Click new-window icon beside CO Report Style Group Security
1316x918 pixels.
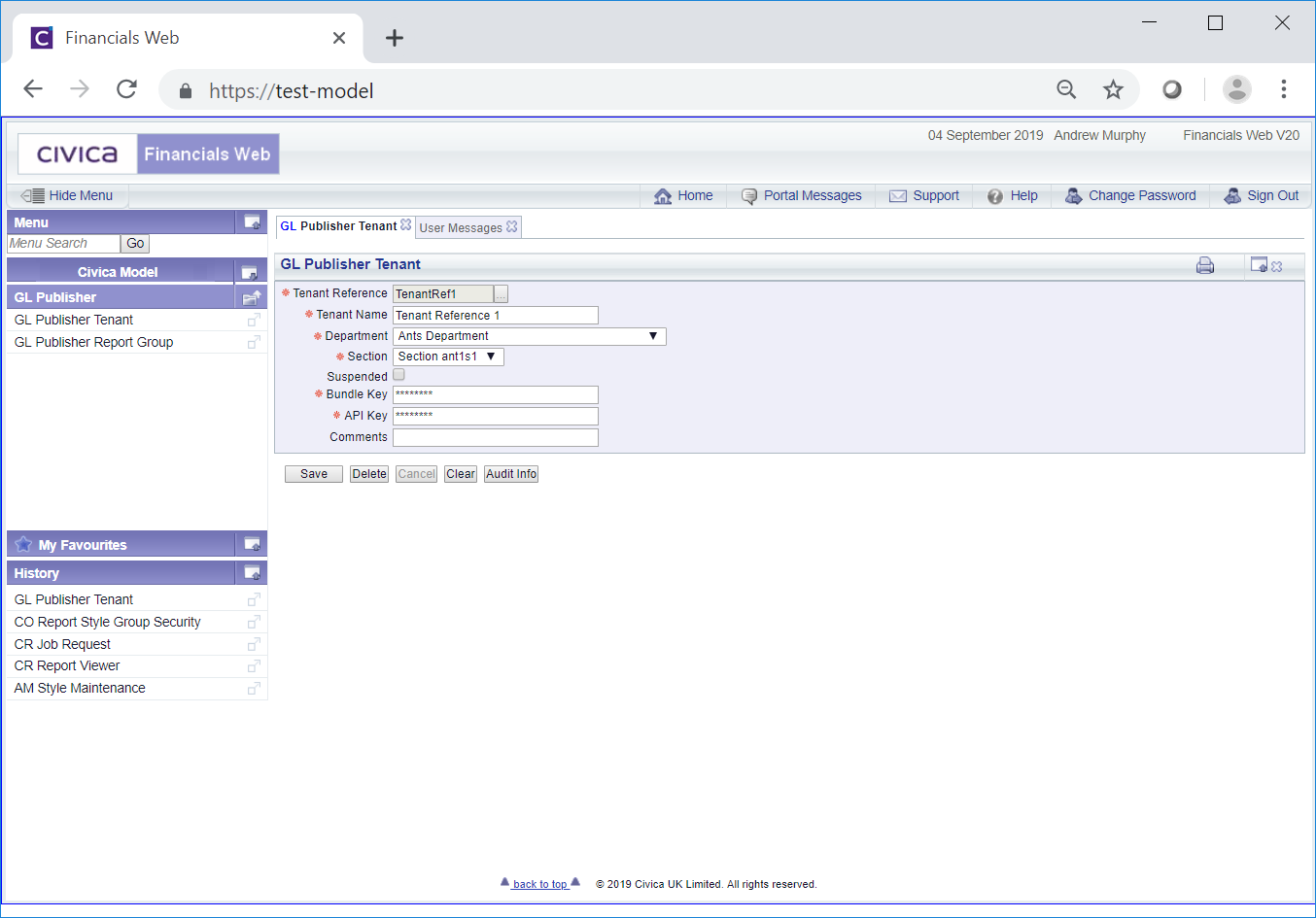(254, 622)
